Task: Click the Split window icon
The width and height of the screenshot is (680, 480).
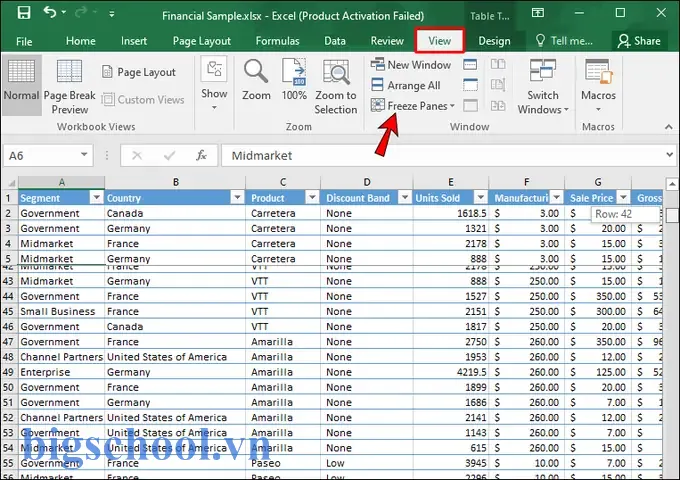Action: pos(470,65)
